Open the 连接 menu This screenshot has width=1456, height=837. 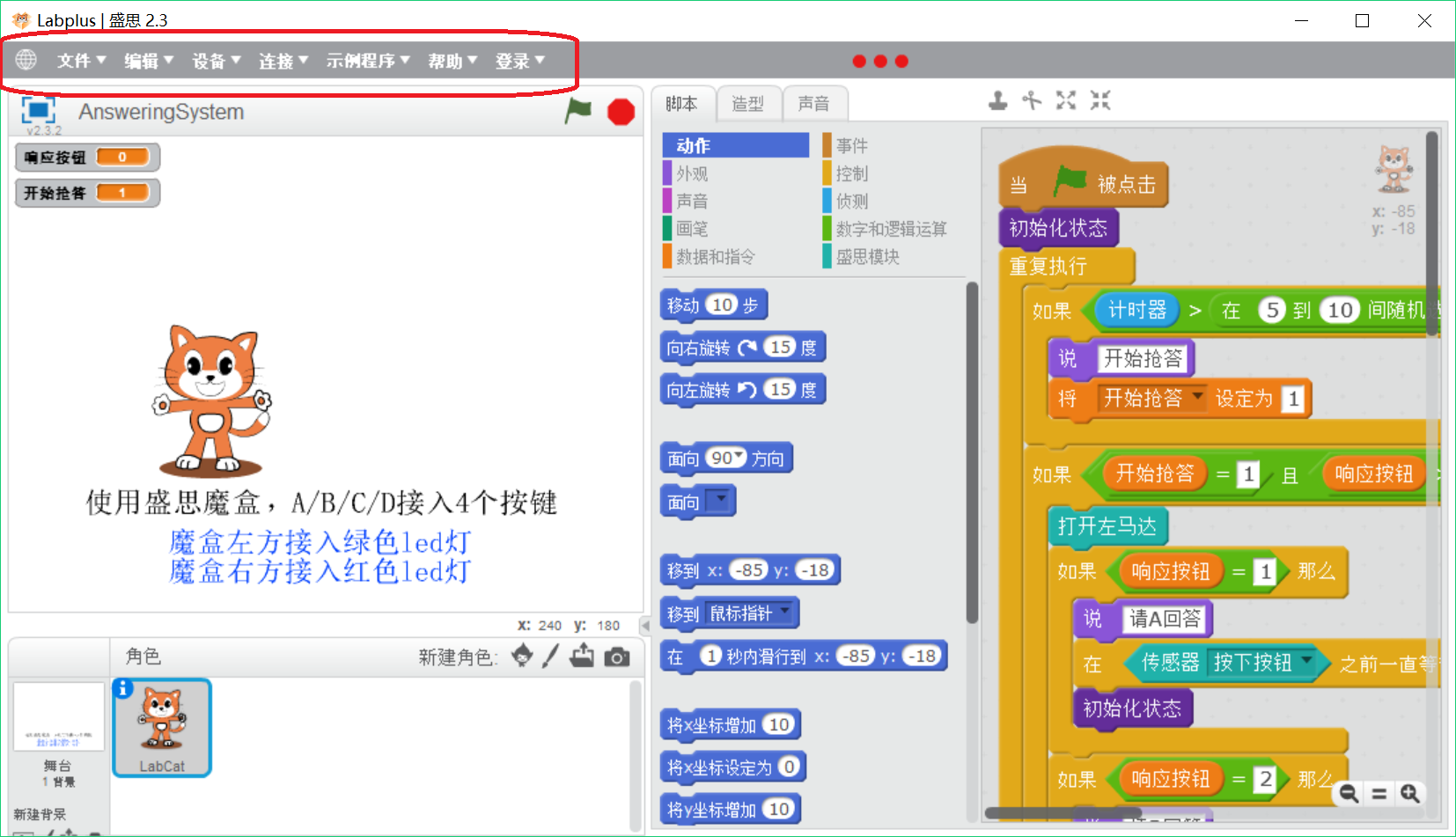click(283, 61)
